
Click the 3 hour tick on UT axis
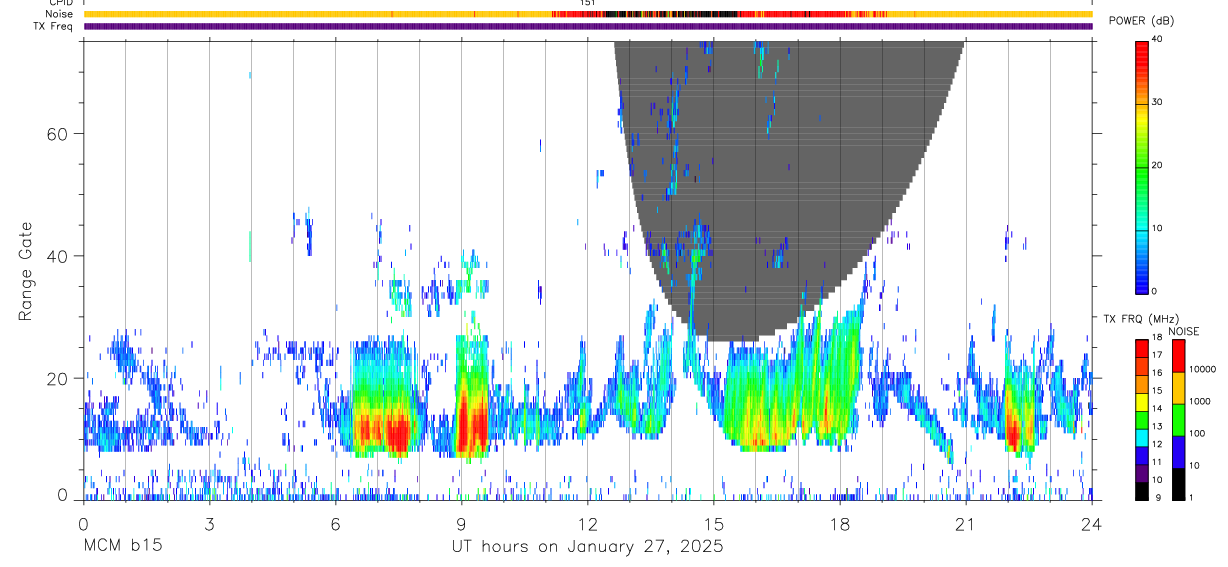(210, 522)
